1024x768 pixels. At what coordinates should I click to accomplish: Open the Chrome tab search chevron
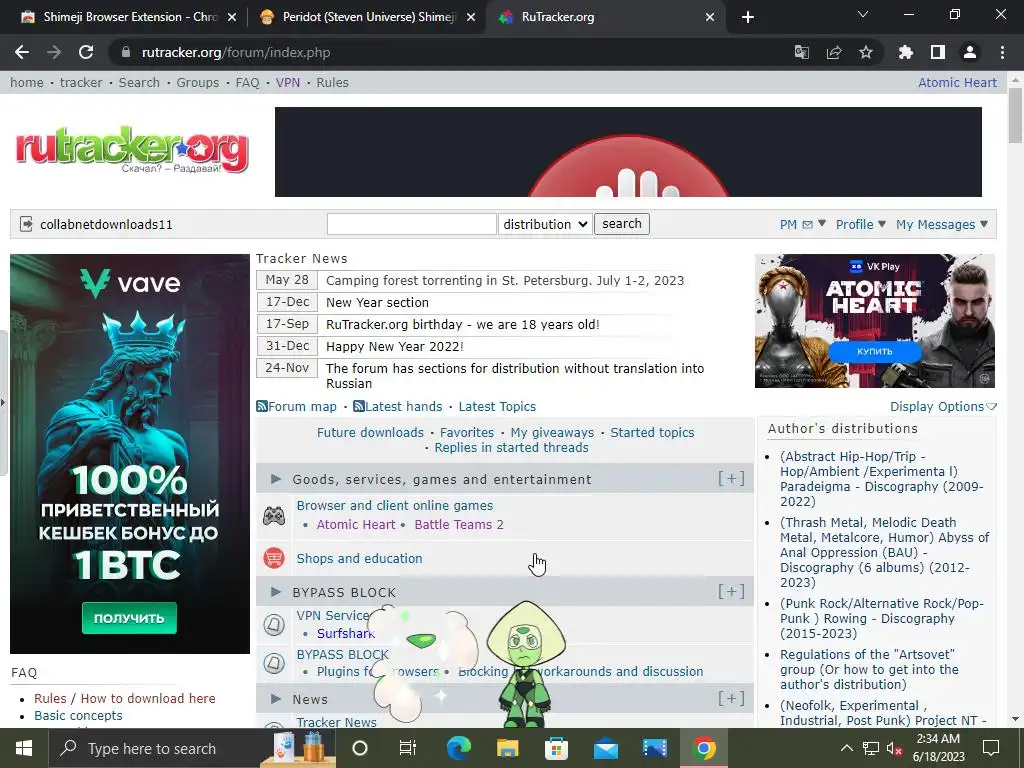(x=863, y=14)
